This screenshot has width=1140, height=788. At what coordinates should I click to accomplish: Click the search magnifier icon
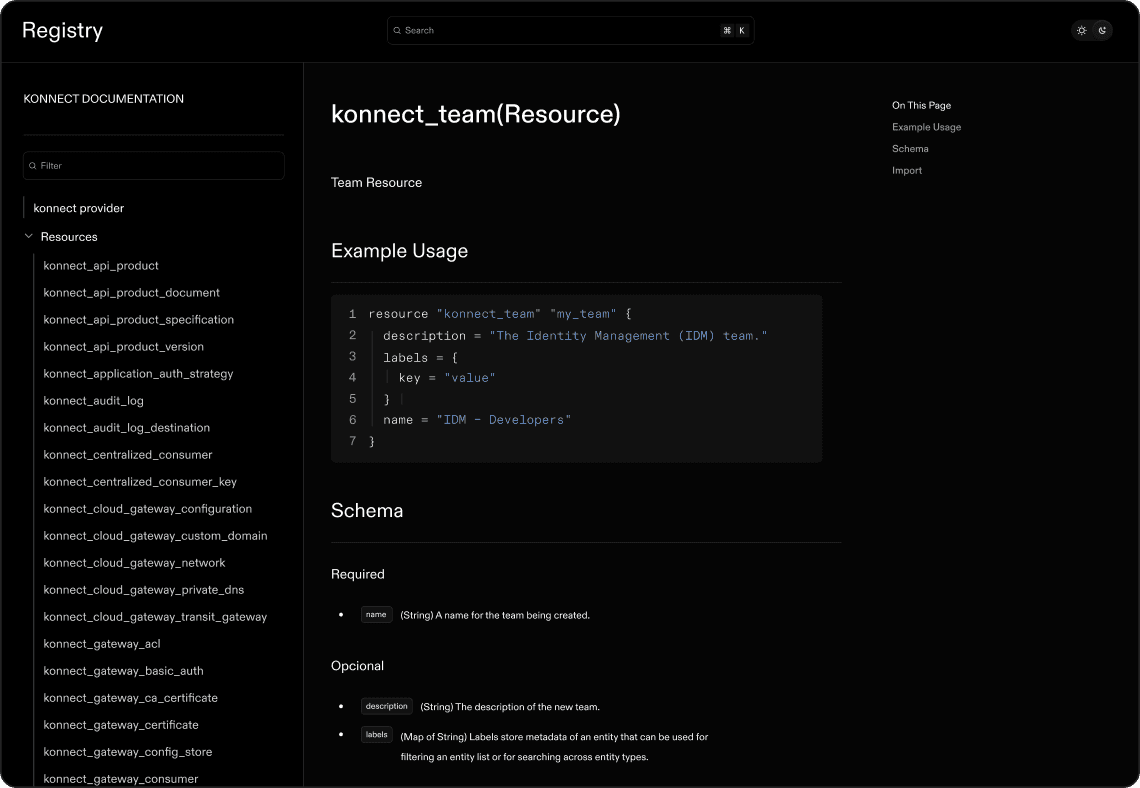[x=397, y=31]
